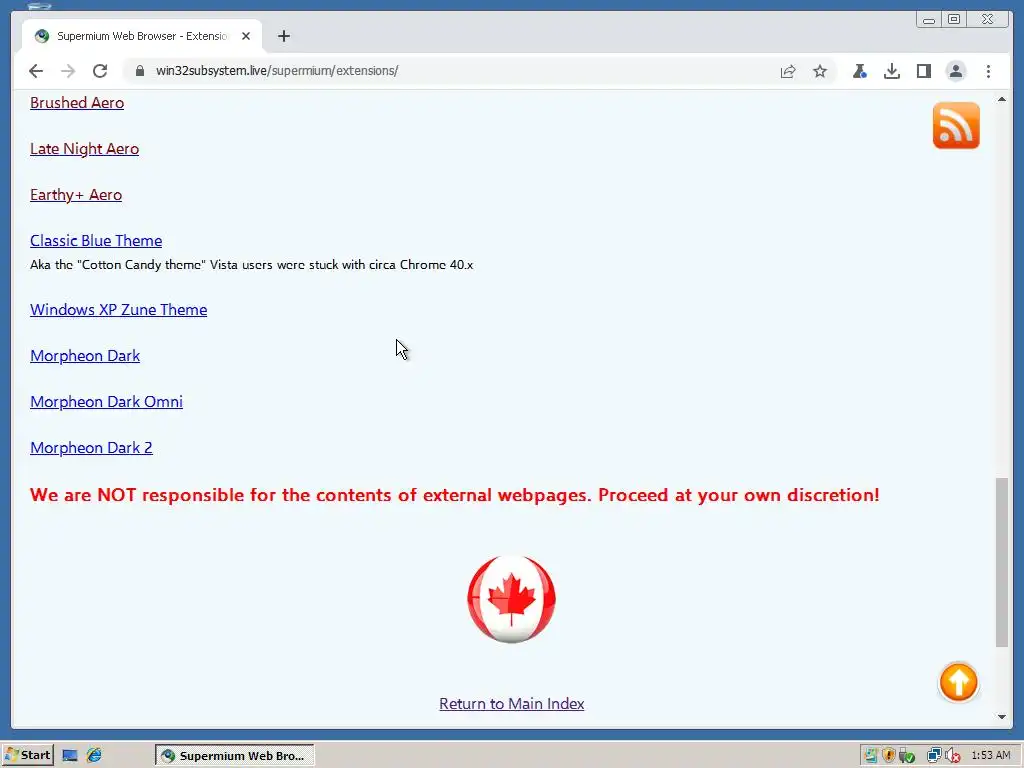Image resolution: width=1024 pixels, height=768 pixels.
Task: Click the security shield tray icon
Action: click(x=889, y=756)
